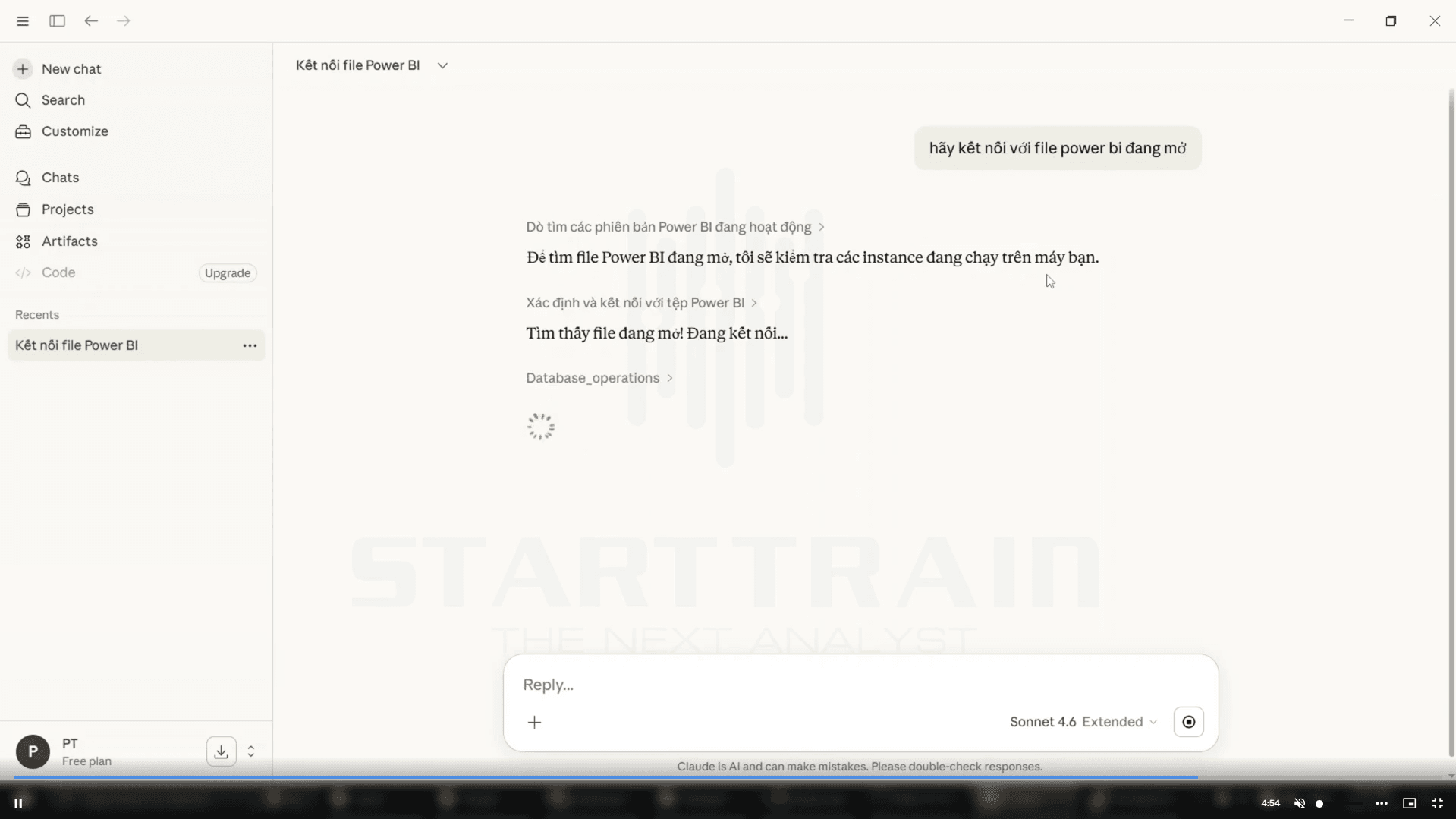Click the Artifacts icon

click(23, 241)
